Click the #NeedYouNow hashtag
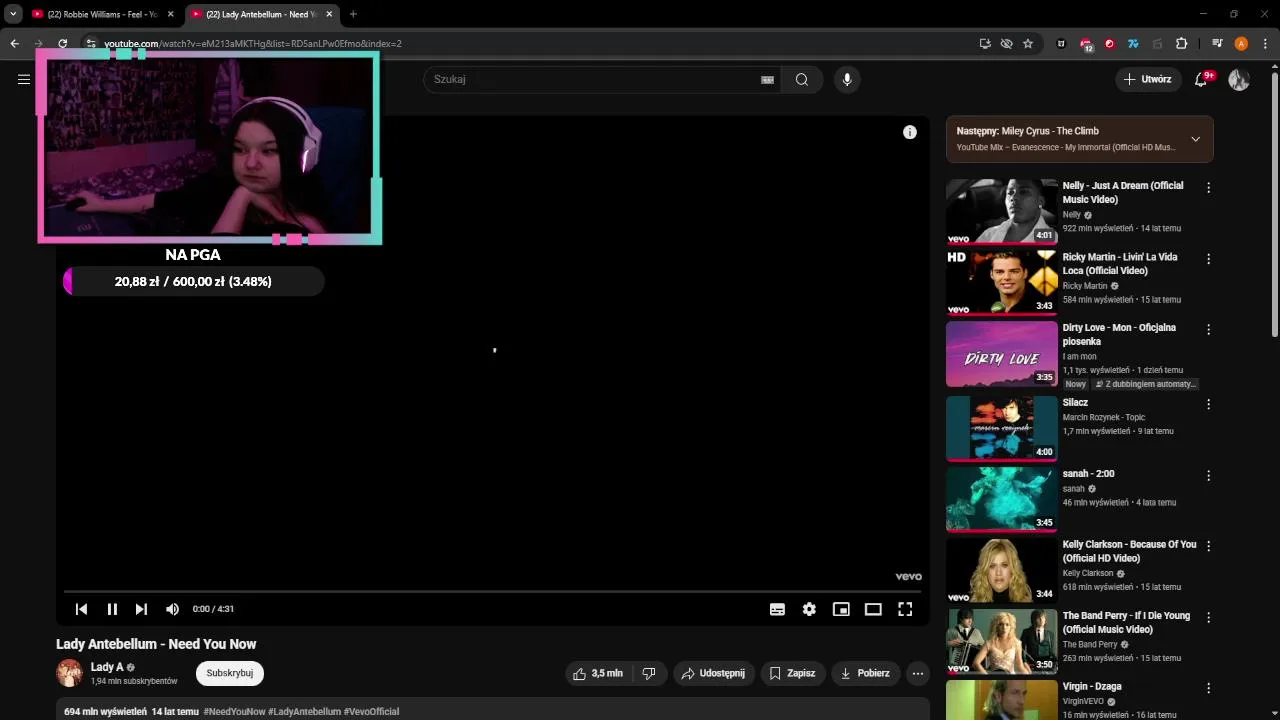 point(234,712)
